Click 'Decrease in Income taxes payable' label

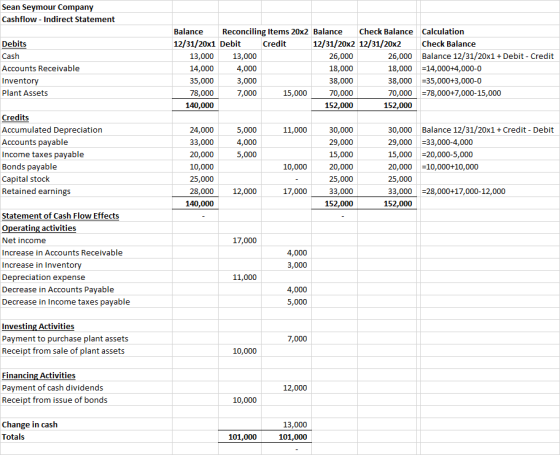(66, 302)
